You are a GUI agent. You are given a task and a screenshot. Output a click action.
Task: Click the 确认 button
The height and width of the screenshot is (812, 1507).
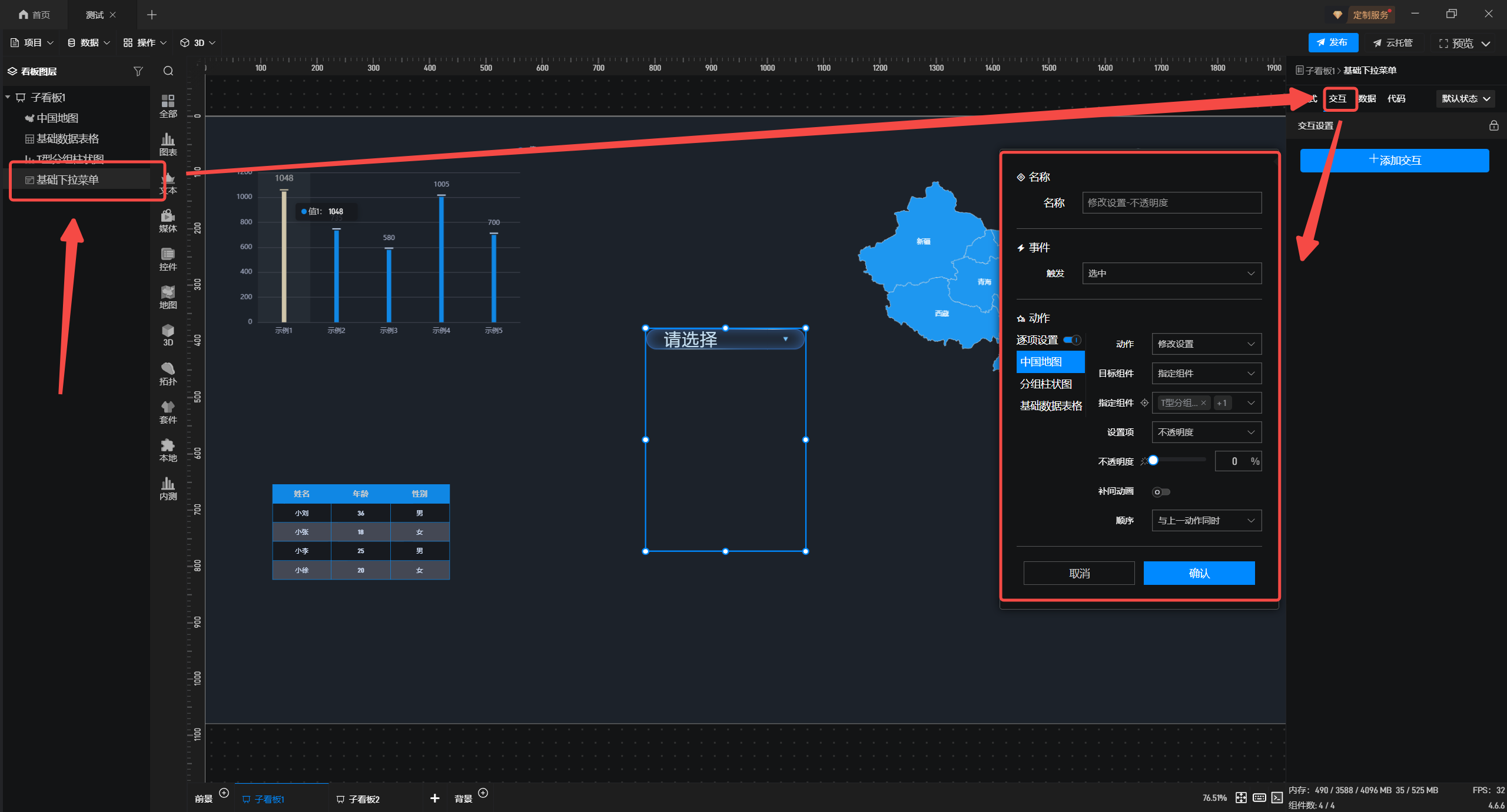coord(1199,573)
